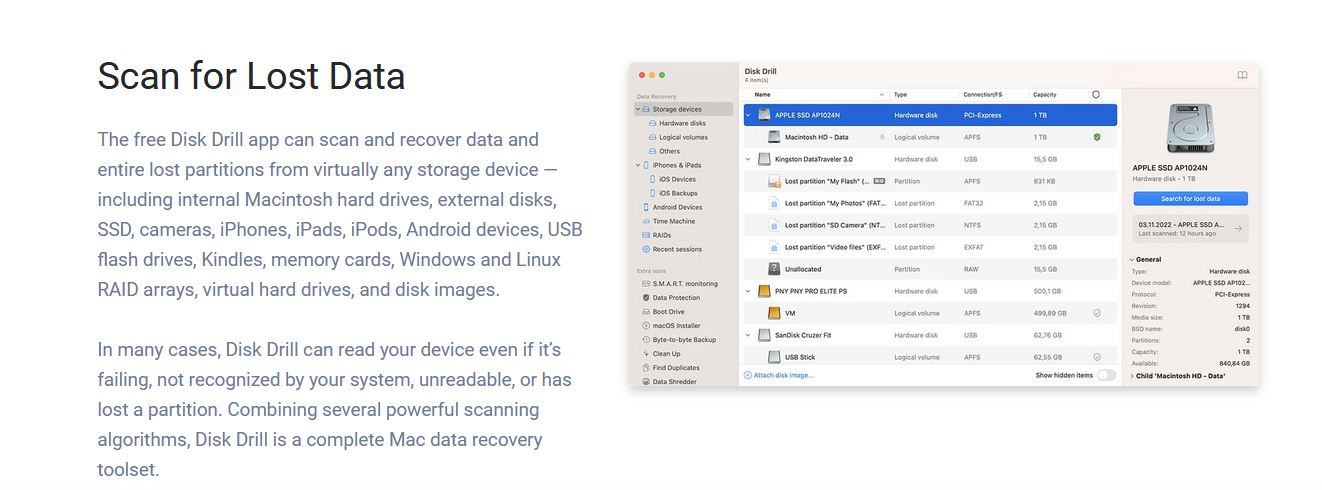Image resolution: width=1322 pixels, height=490 pixels.
Task: Expand Child 'Macintosh HD - Data' section
Action: (1133, 376)
